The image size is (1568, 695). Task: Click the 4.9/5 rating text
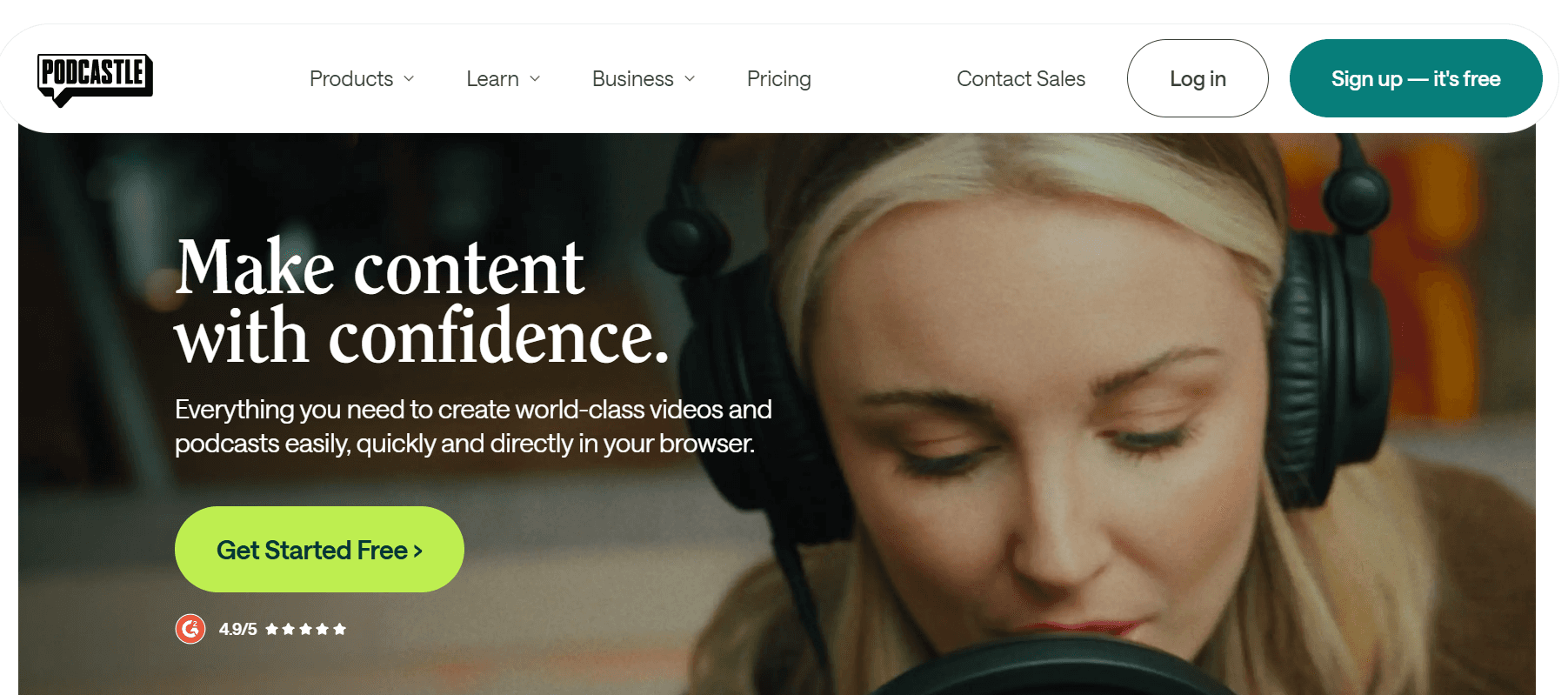click(237, 629)
